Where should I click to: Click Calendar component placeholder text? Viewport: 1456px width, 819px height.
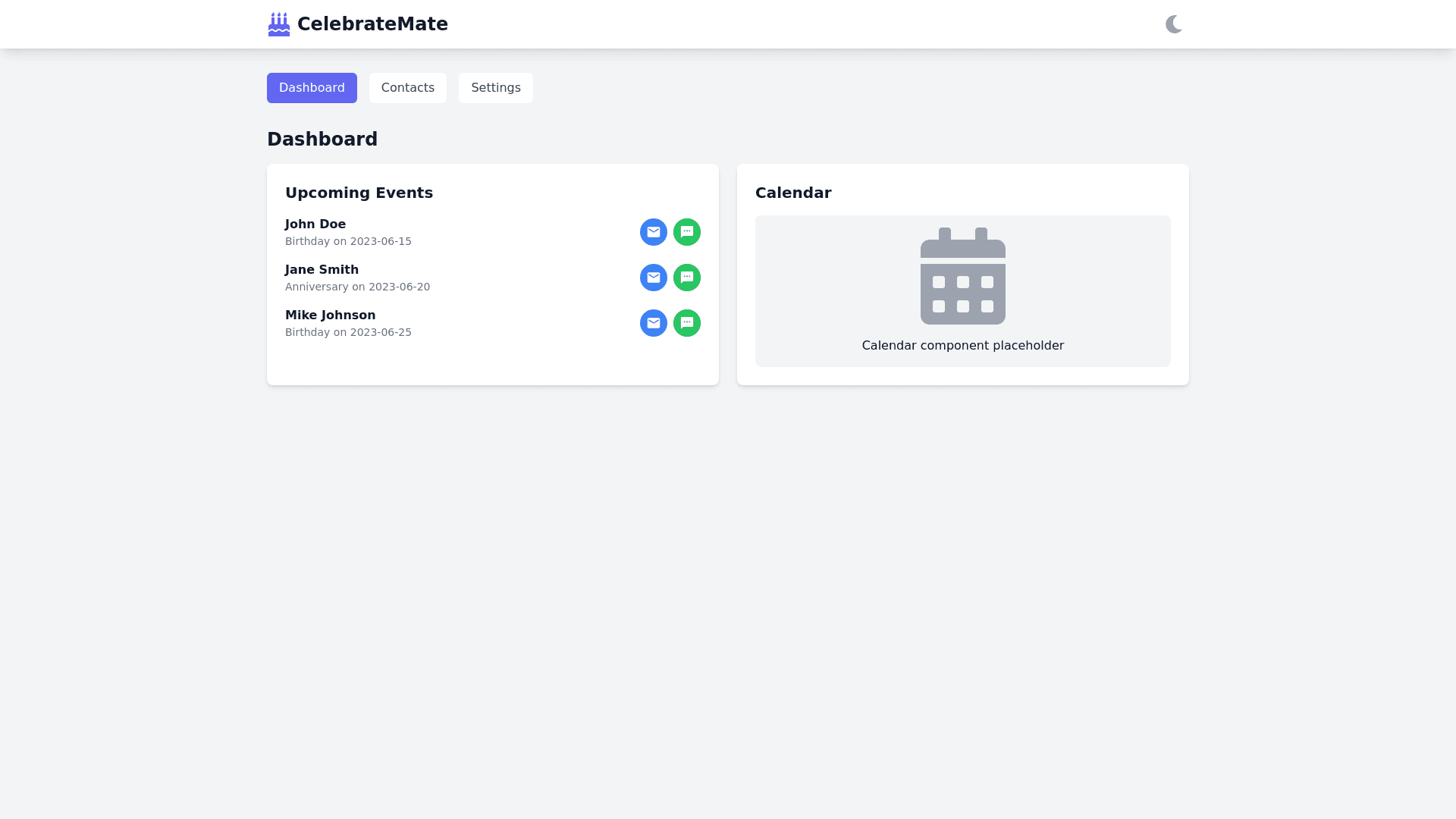(x=962, y=346)
